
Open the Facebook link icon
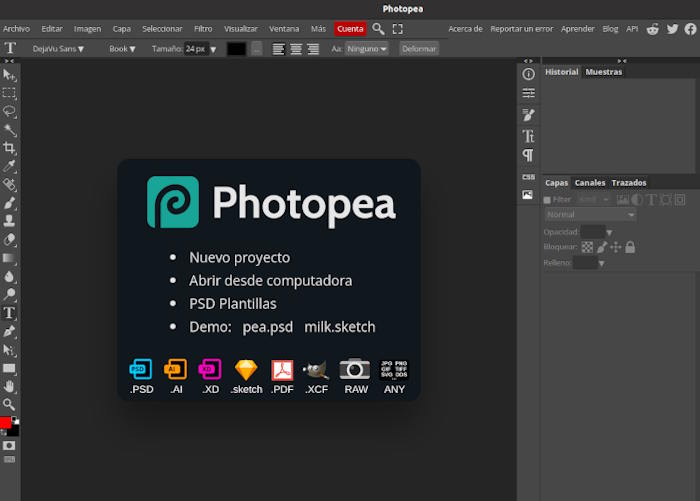click(x=691, y=29)
